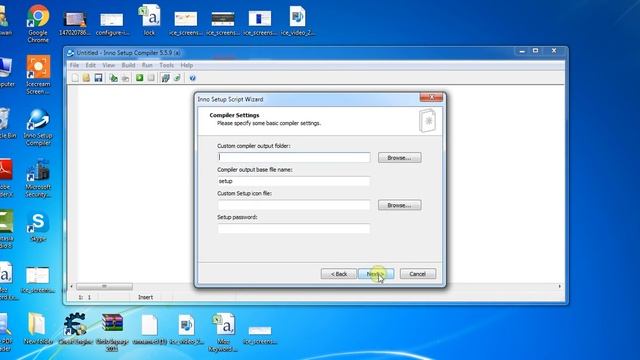Select the Cheat Engine desktop icon
This screenshot has width=640, height=360.
click(x=75, y=329)
